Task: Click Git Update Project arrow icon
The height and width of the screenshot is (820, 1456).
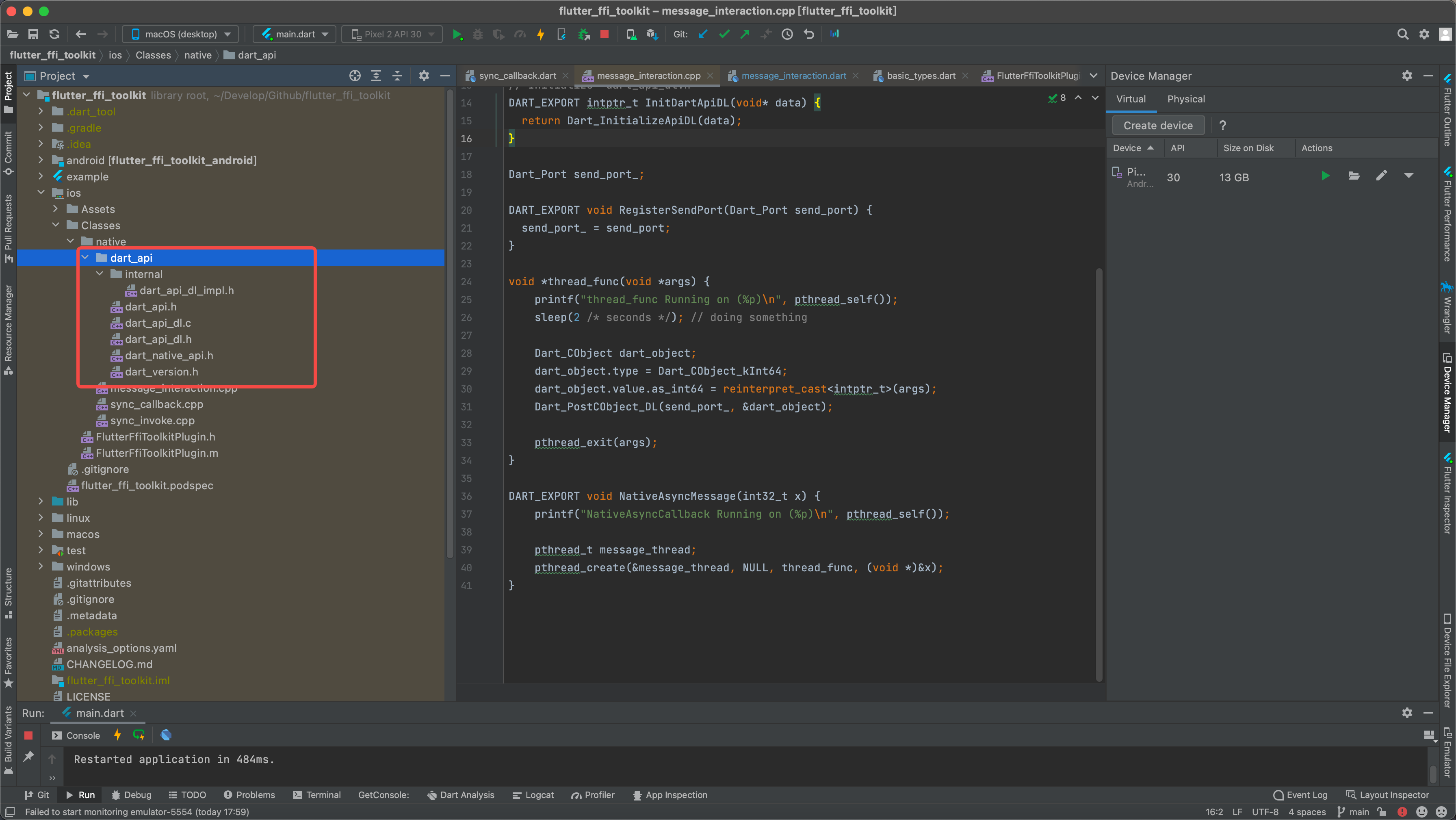Action: (702, 35)
